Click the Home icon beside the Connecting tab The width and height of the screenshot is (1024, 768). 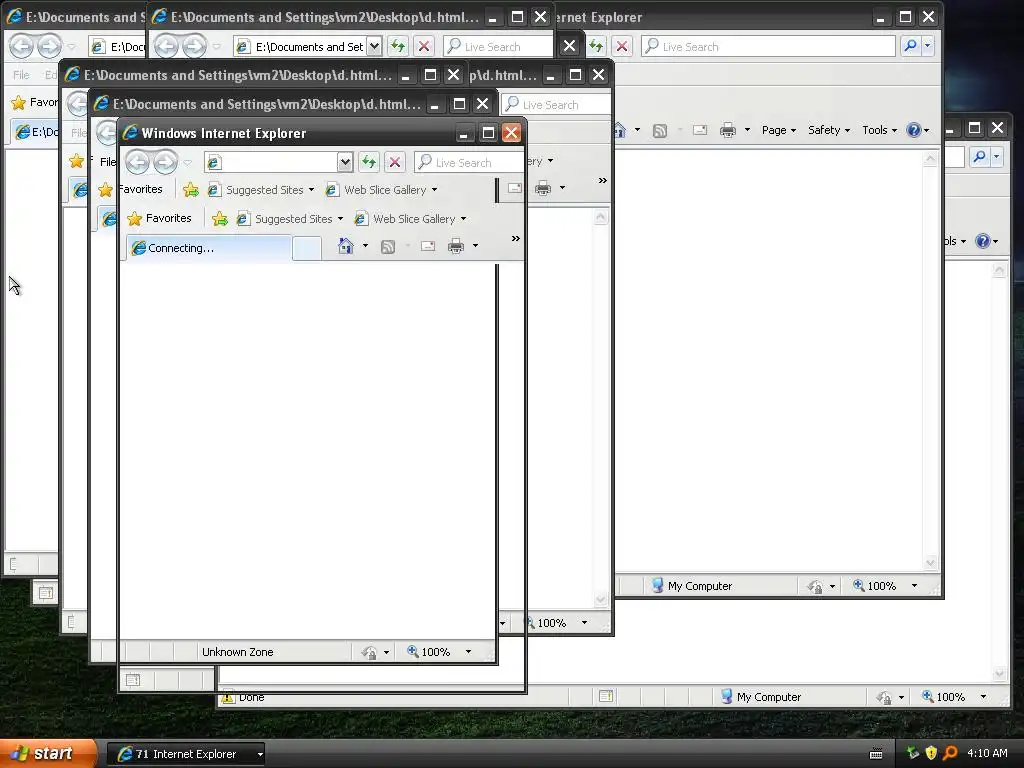click(345, 246)
